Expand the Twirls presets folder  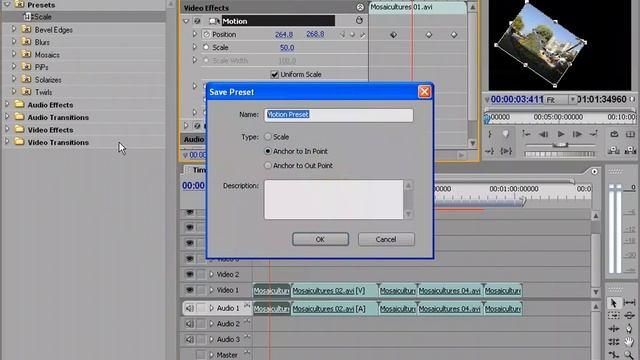(14, 92)
